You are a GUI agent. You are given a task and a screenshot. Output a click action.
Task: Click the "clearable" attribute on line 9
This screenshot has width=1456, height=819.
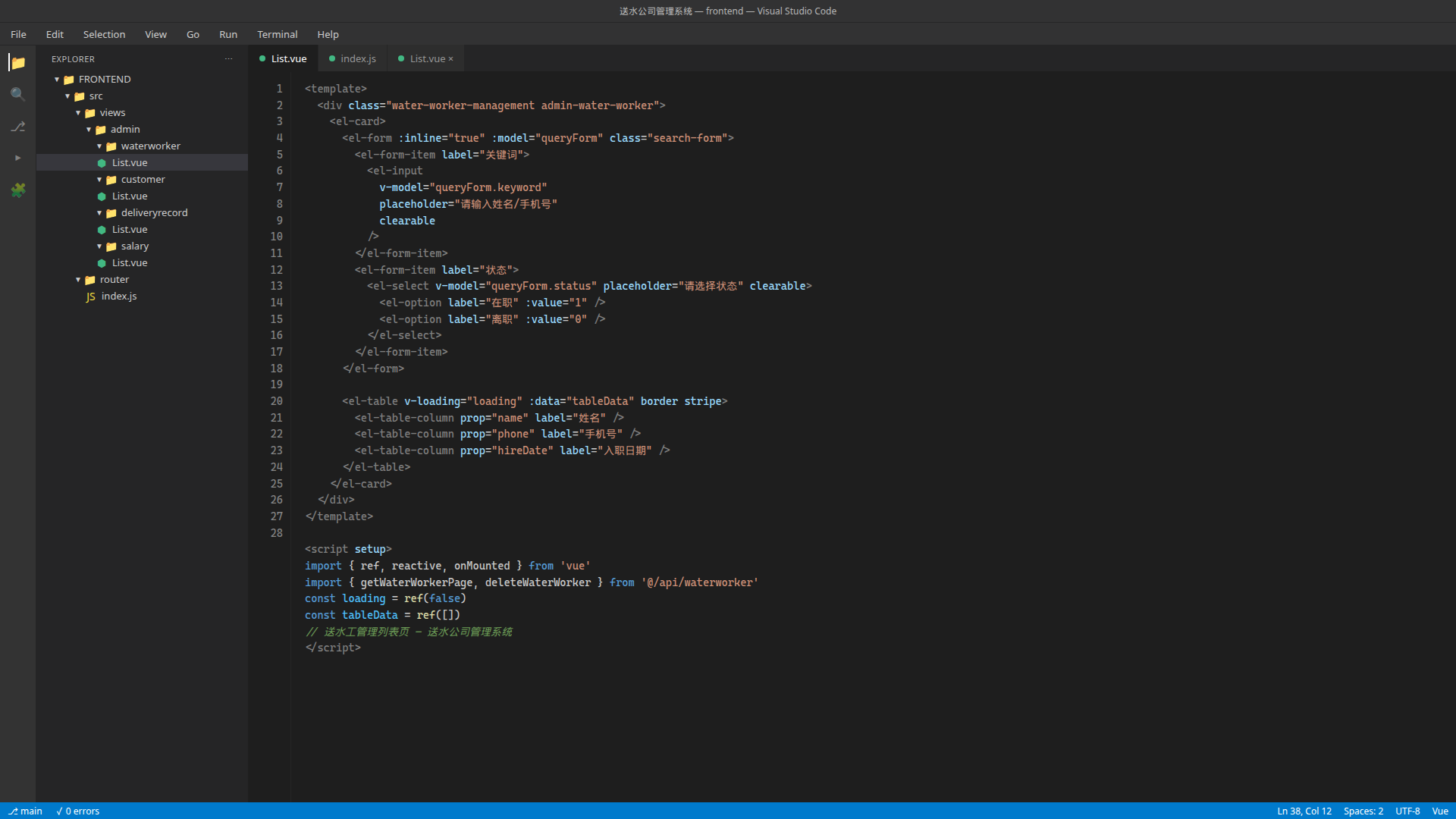tap(407, 221)
